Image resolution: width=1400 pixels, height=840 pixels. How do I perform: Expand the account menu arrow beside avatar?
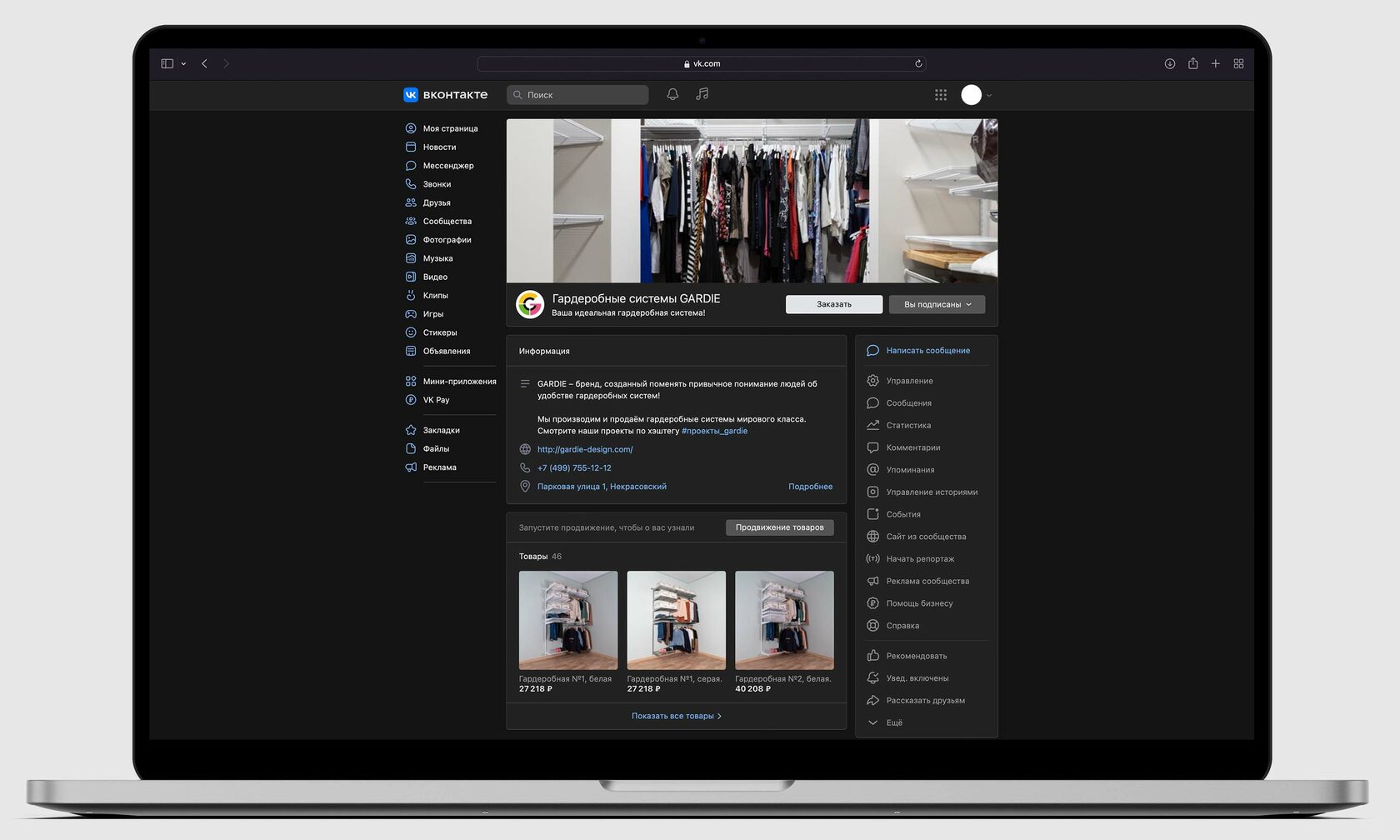tap(989, 95)
